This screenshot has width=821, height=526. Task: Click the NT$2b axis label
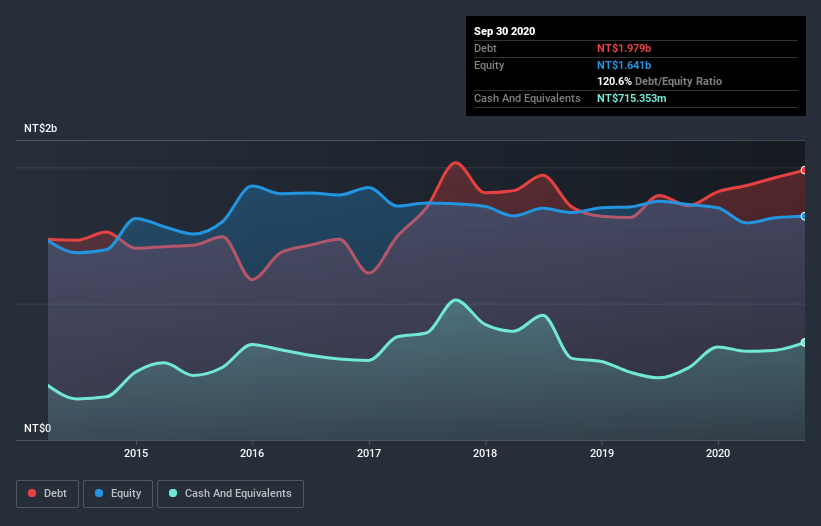tap(40, 128)
